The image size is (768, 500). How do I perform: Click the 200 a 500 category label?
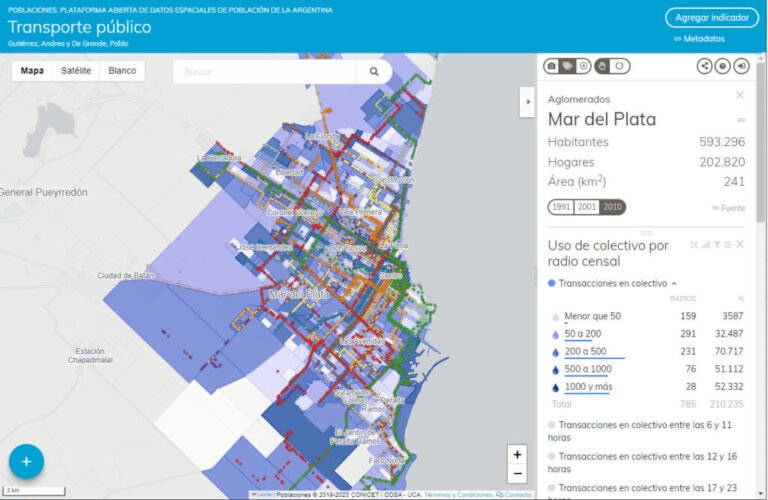click(585, 351)
